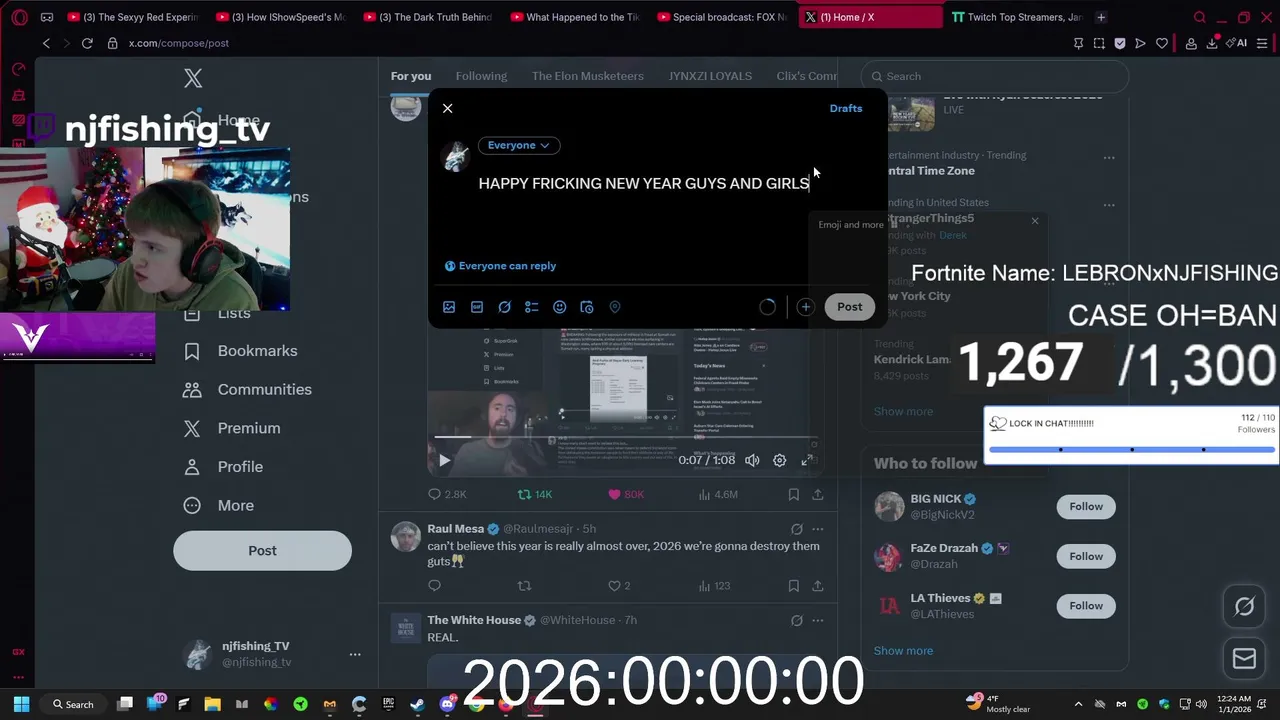The height and width of the screenshot is (720, 1280).
Task: Click the tweet text field
Action: 644,184
